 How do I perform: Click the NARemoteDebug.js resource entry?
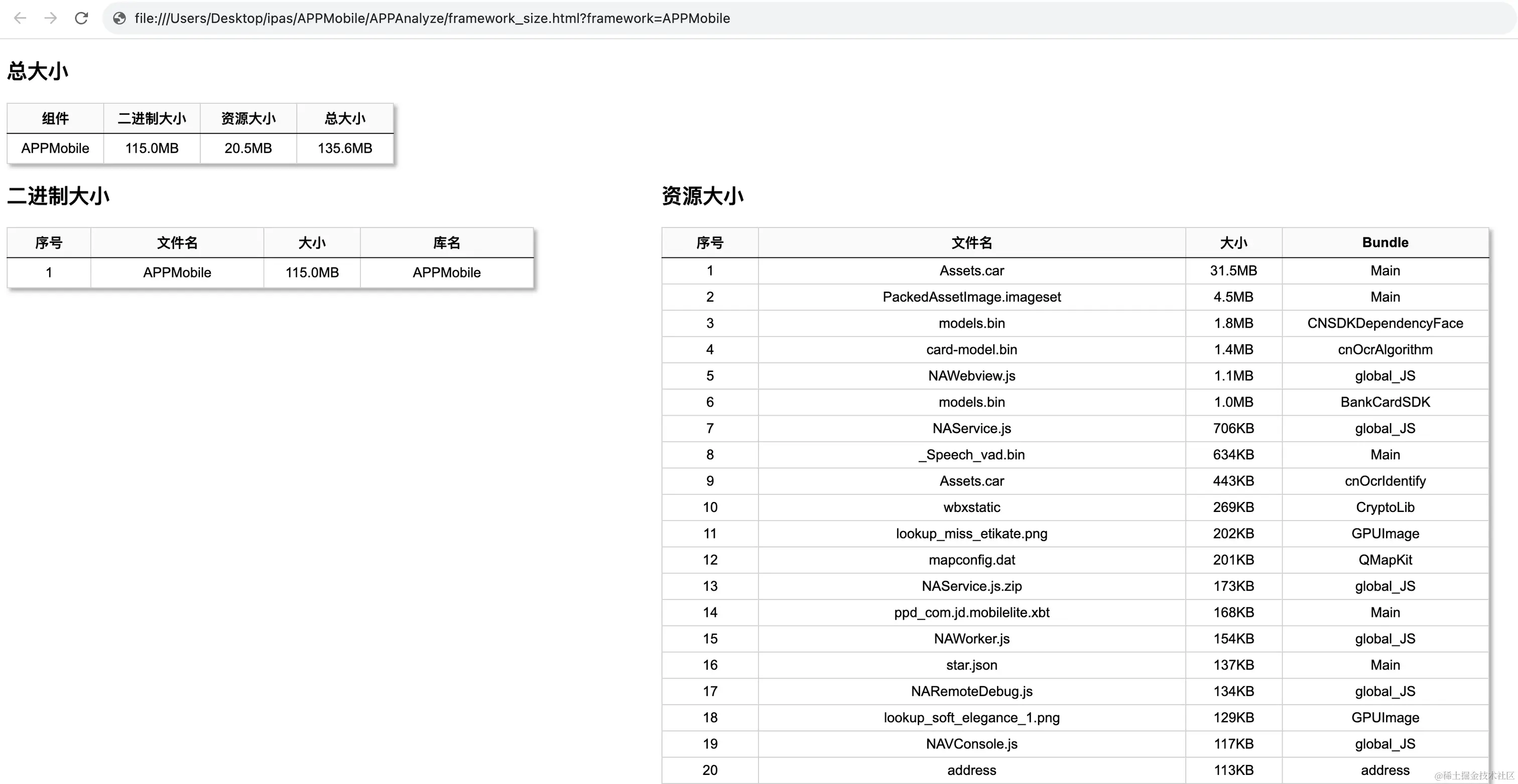[971, 691]
